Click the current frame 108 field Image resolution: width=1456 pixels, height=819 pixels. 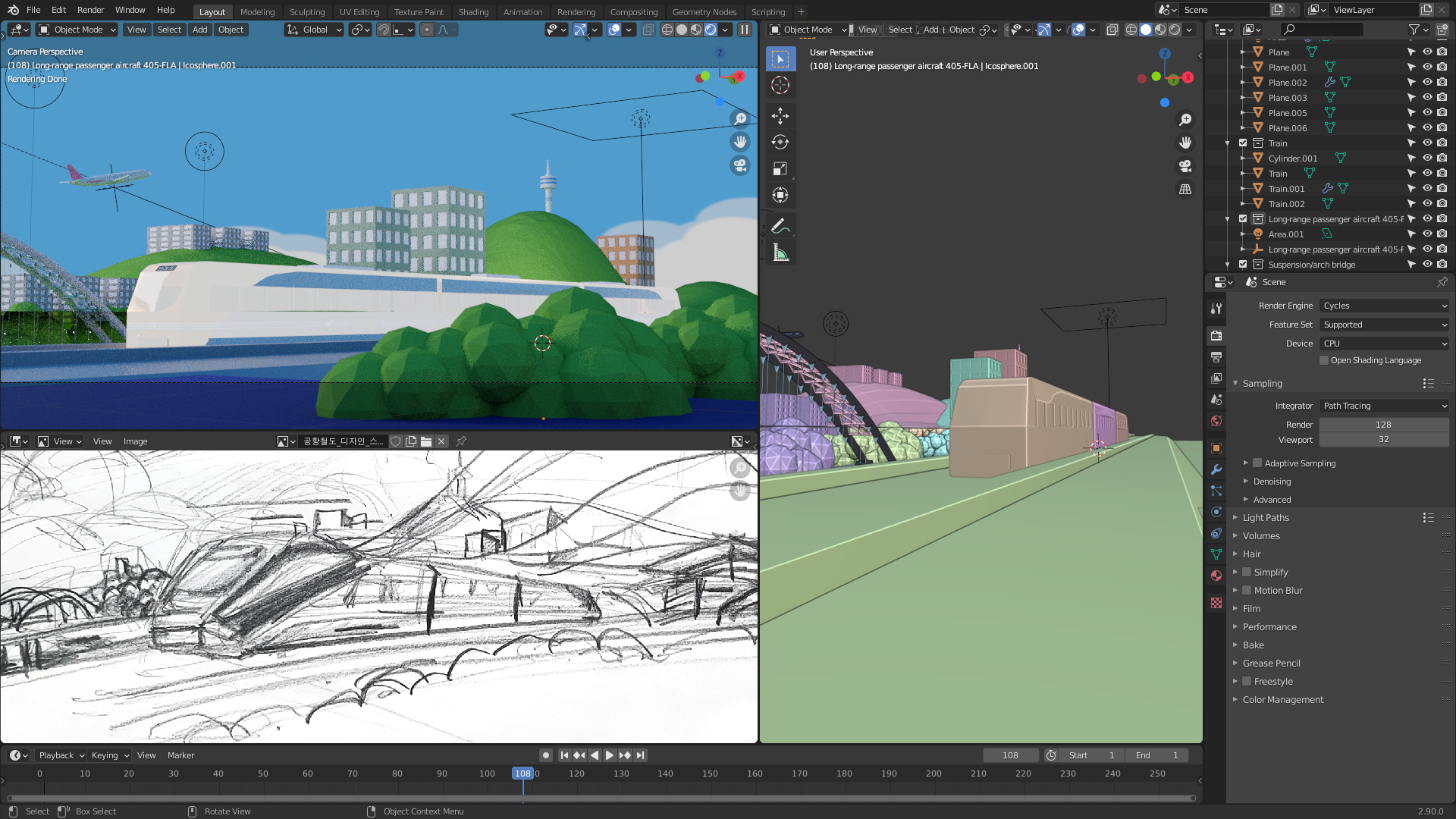1010,755
